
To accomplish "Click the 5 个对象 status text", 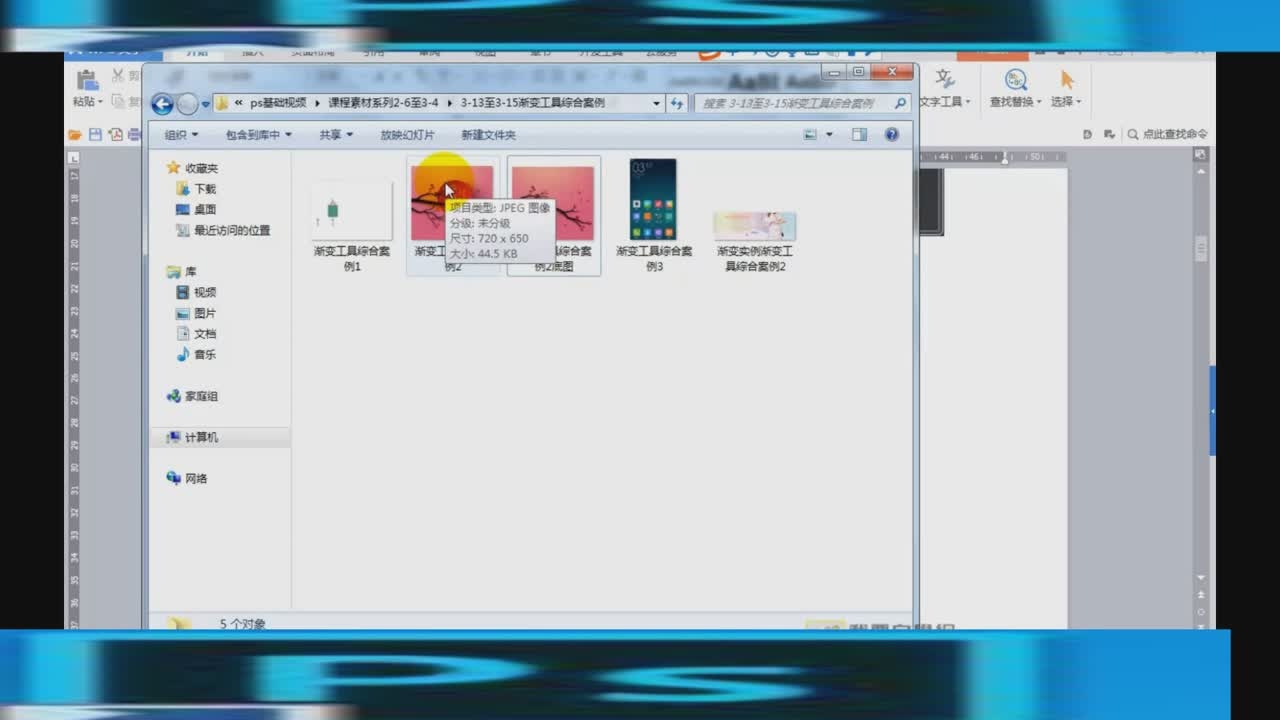I will click(243, 624).
